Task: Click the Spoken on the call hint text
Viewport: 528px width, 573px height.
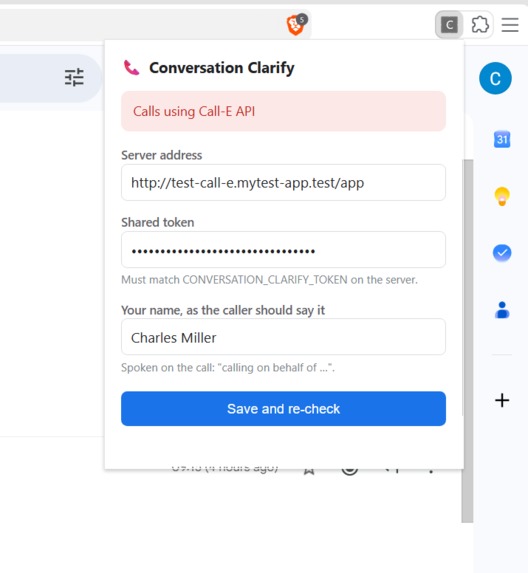Action: click(228, 368)
